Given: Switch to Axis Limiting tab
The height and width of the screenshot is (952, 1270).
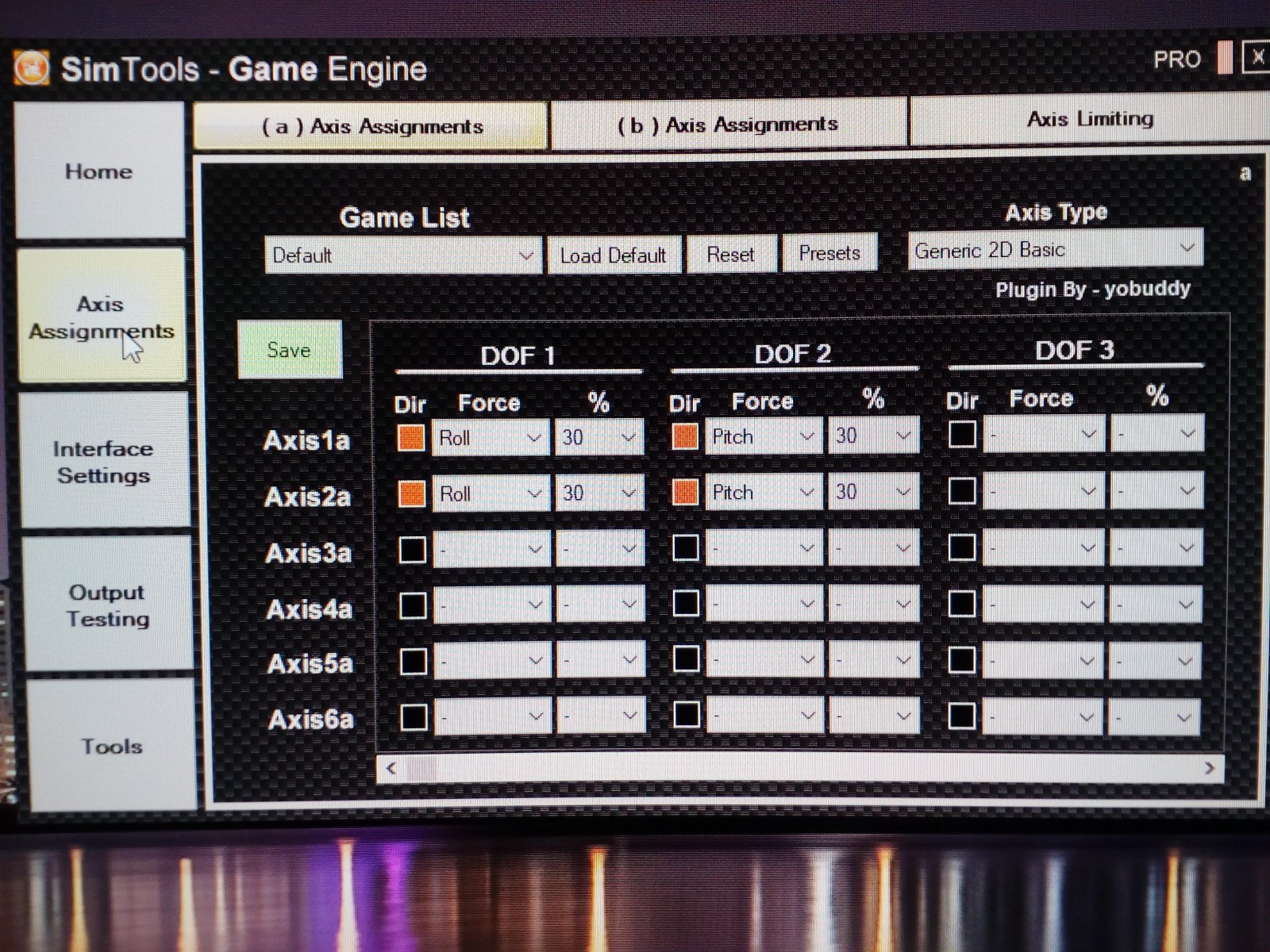Looking at the screenshot, I should tap(1089, 119).
